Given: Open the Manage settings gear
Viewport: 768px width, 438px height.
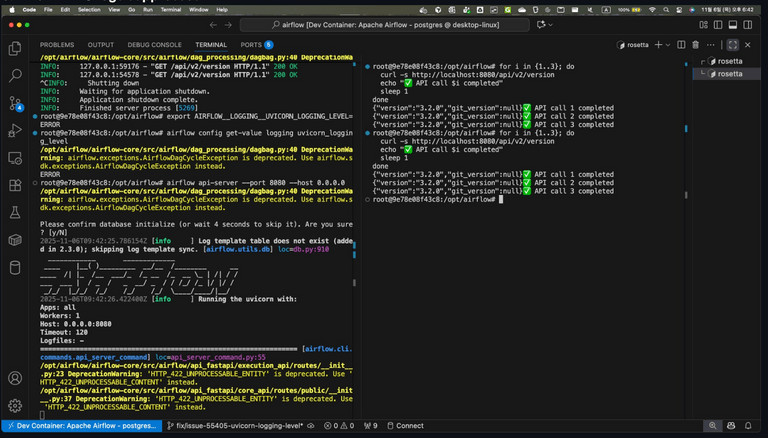Looking at the screenshot, I should tap(15, 406).
